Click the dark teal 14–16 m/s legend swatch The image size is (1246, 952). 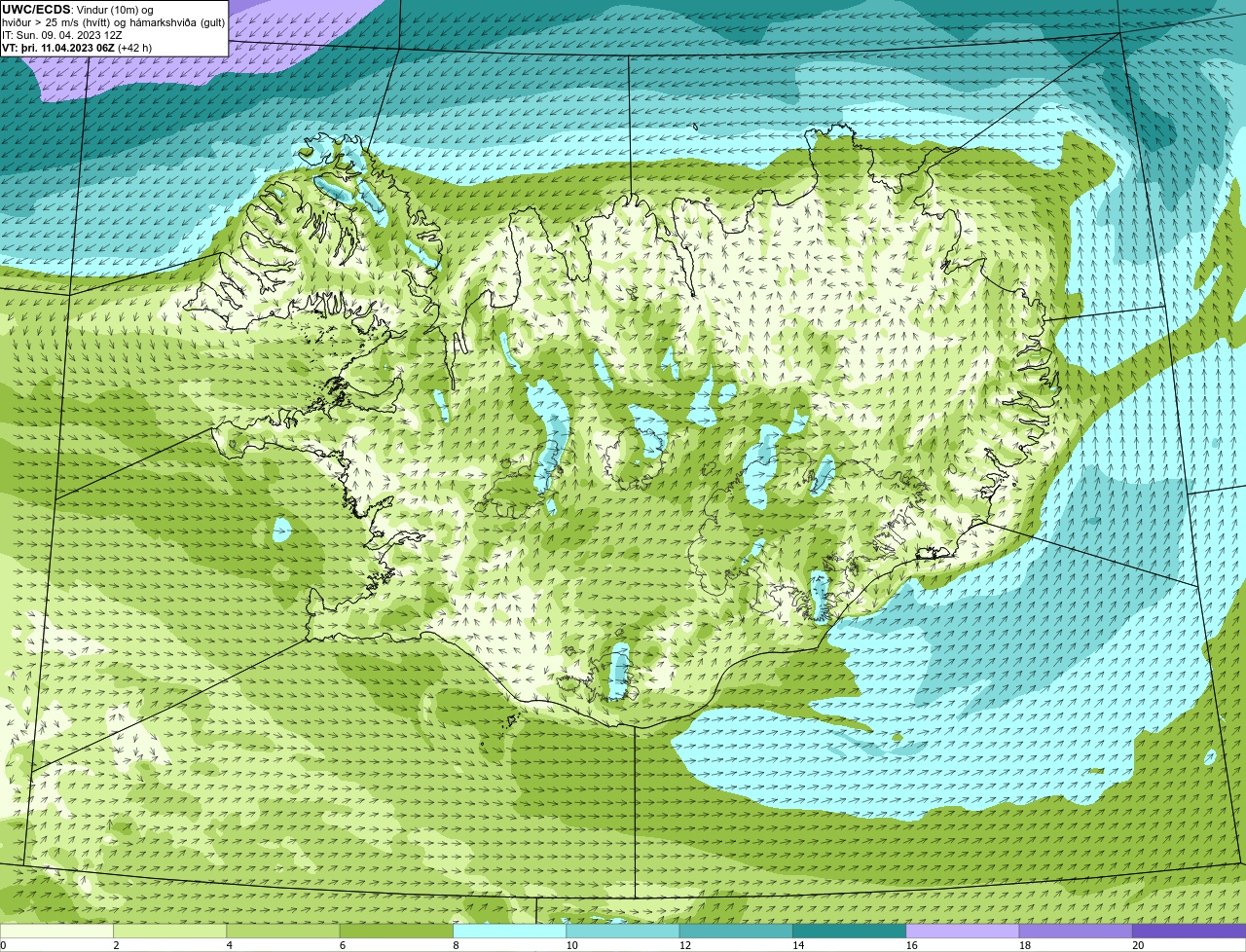[x=849, y=932]
